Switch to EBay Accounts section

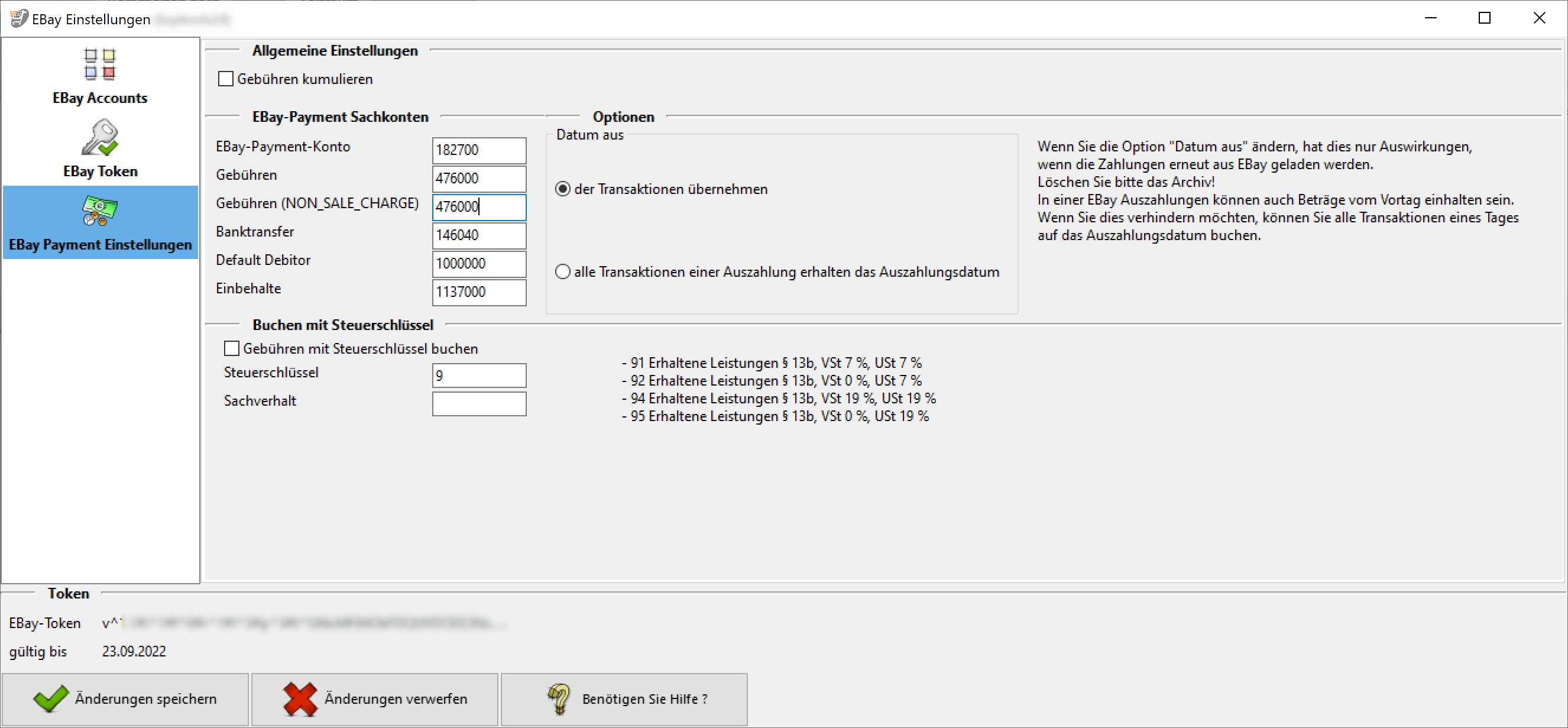click(x=100, y=98)
